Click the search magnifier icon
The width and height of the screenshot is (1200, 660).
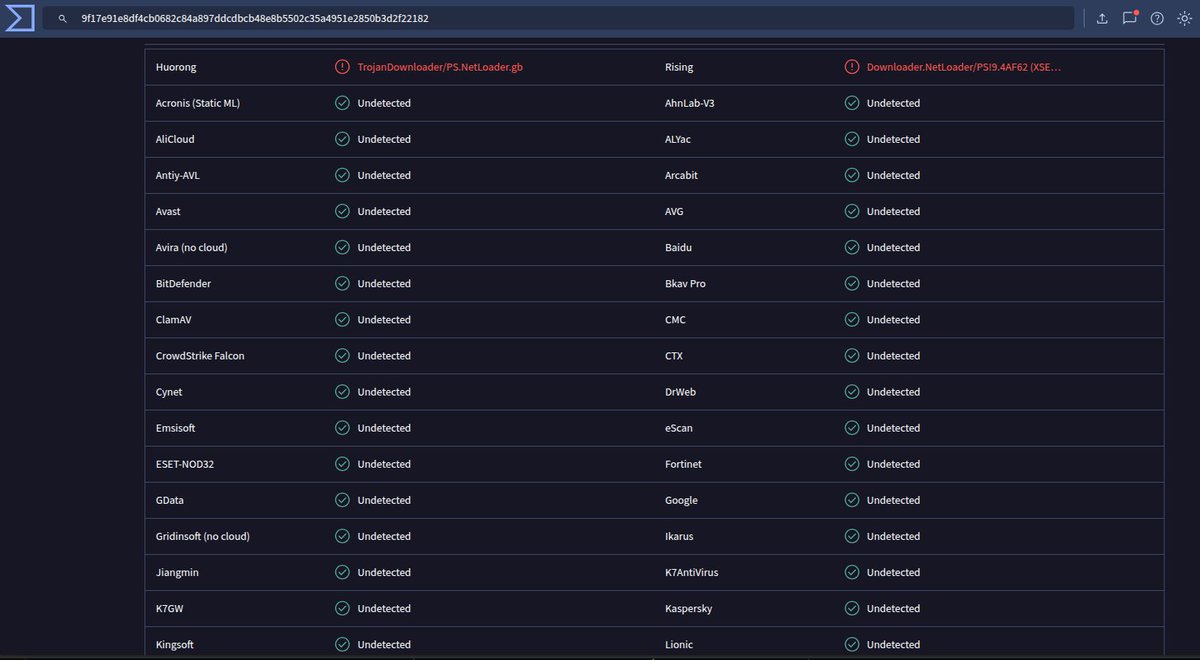(x=63, y=19)
